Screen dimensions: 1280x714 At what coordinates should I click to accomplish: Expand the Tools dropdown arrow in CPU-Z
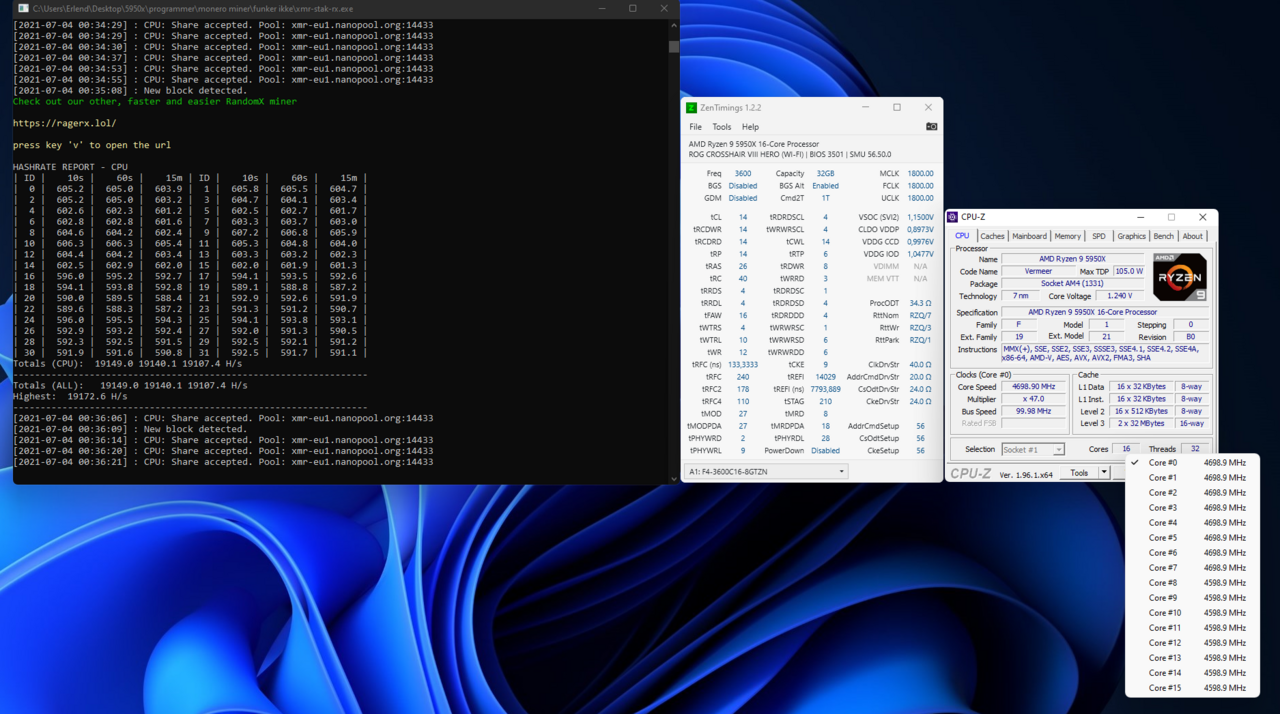pyautogui.click(x=1104, y=473)
